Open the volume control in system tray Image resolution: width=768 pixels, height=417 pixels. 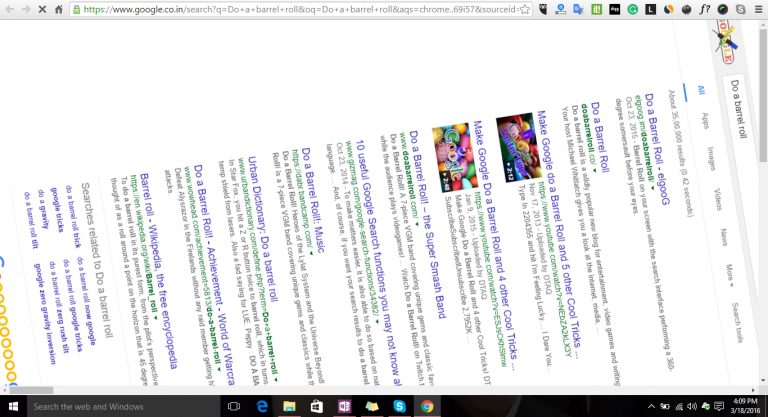tap(692, 406)
